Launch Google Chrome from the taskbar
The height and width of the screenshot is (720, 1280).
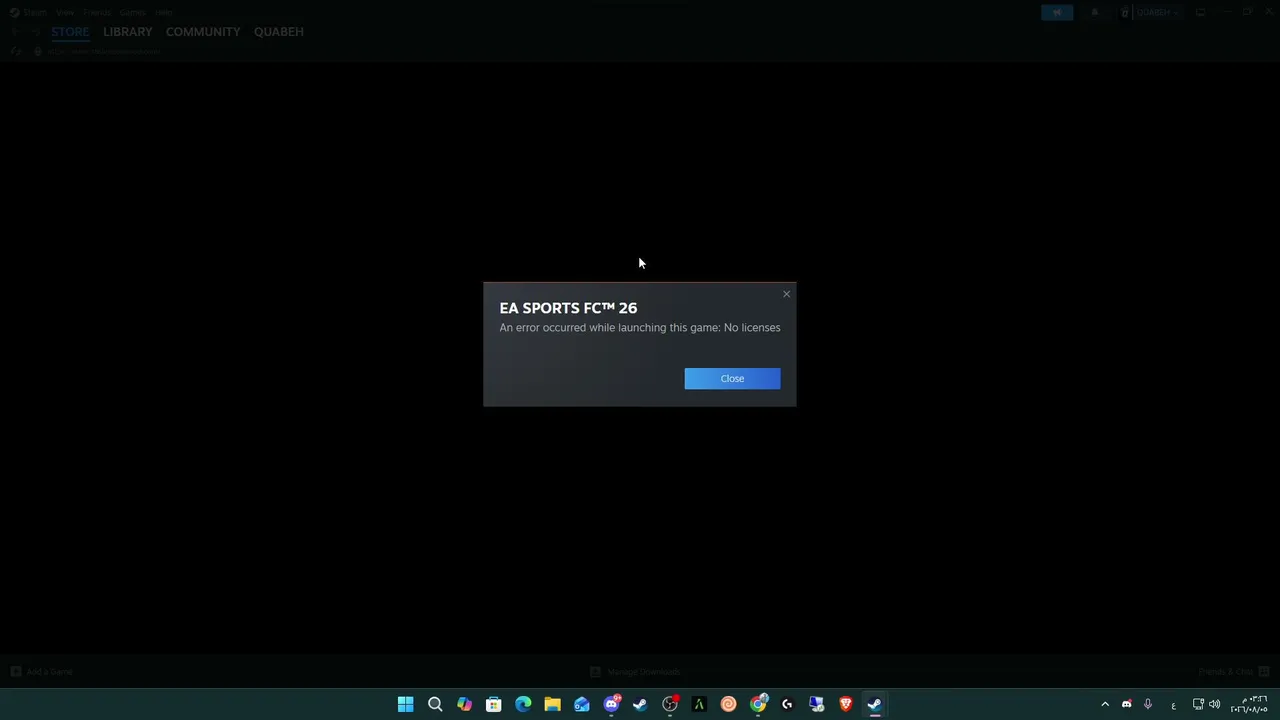click(x=758, y=704)
